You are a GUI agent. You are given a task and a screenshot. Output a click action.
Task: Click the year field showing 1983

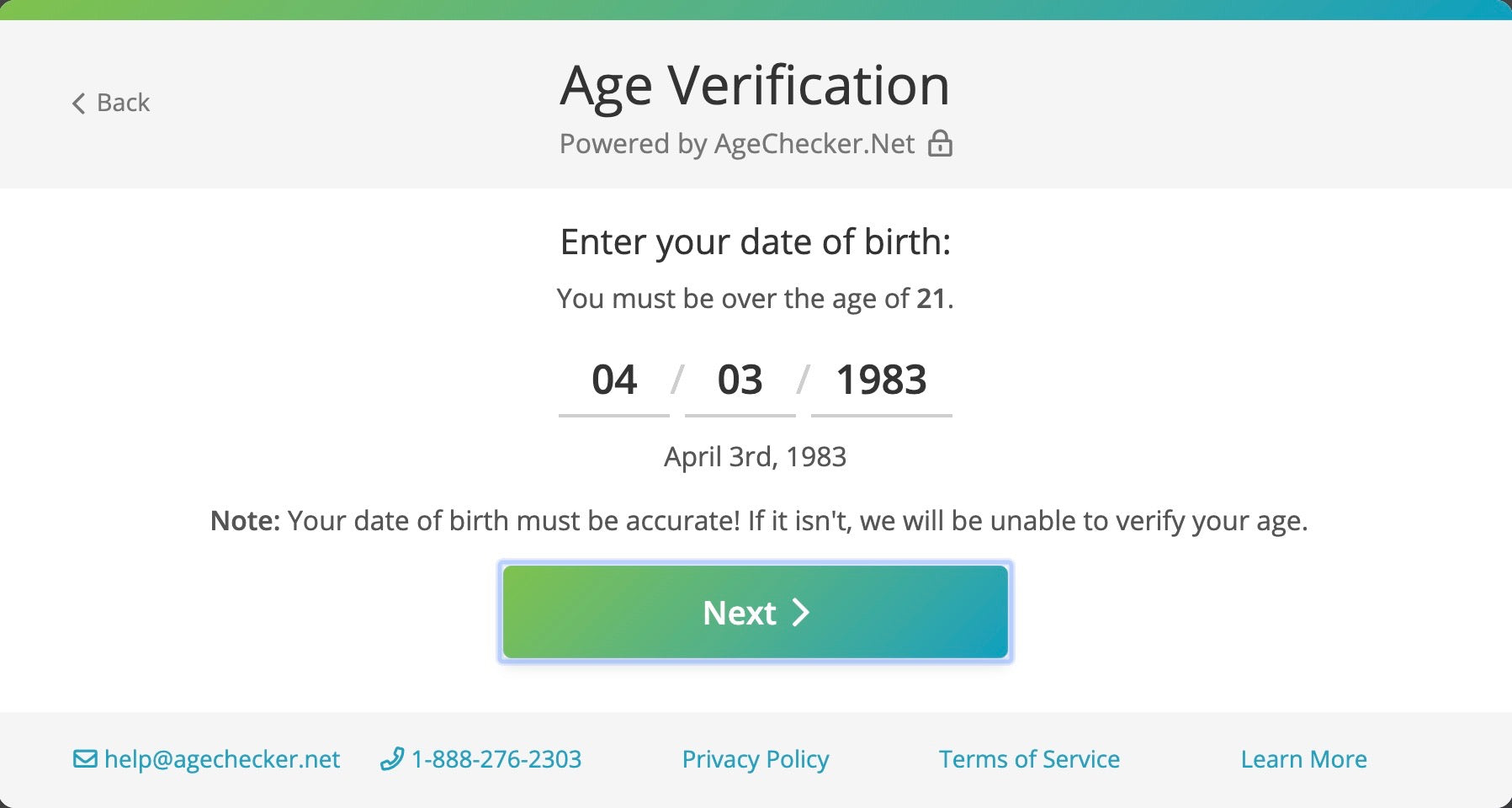[x=881, y=380]
